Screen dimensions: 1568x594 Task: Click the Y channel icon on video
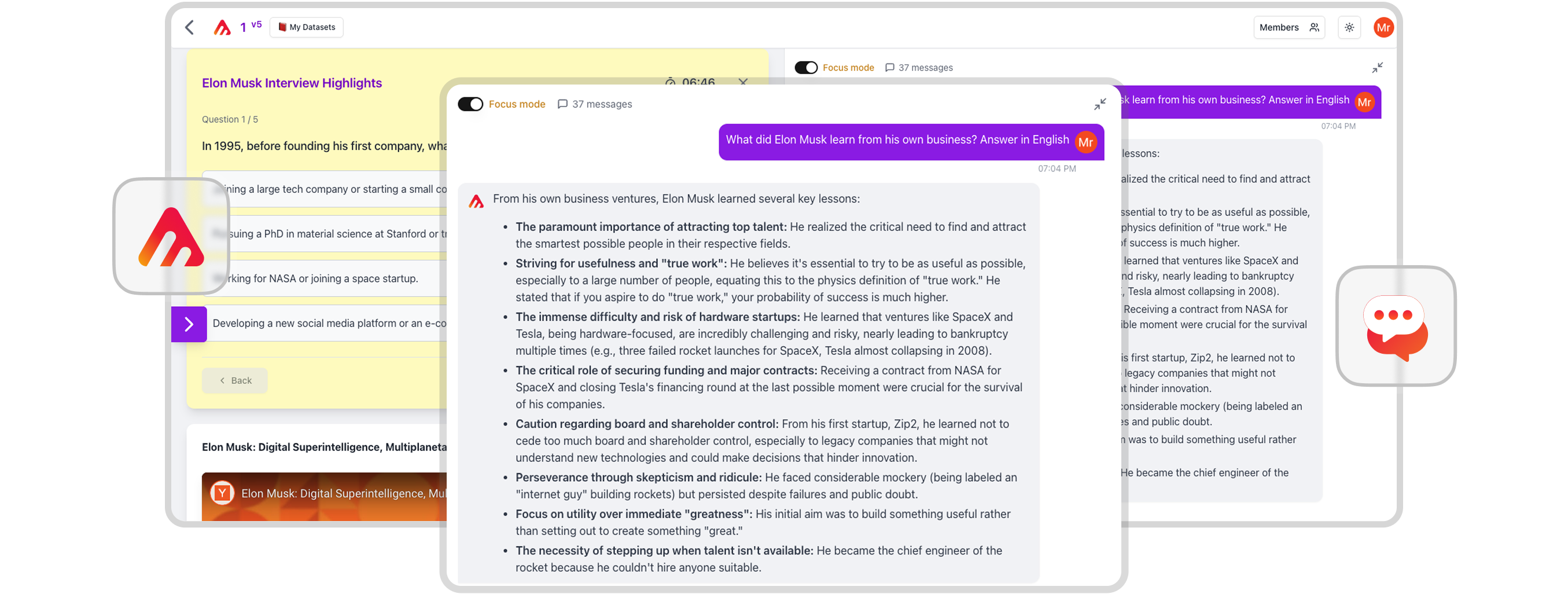point(222,493)
